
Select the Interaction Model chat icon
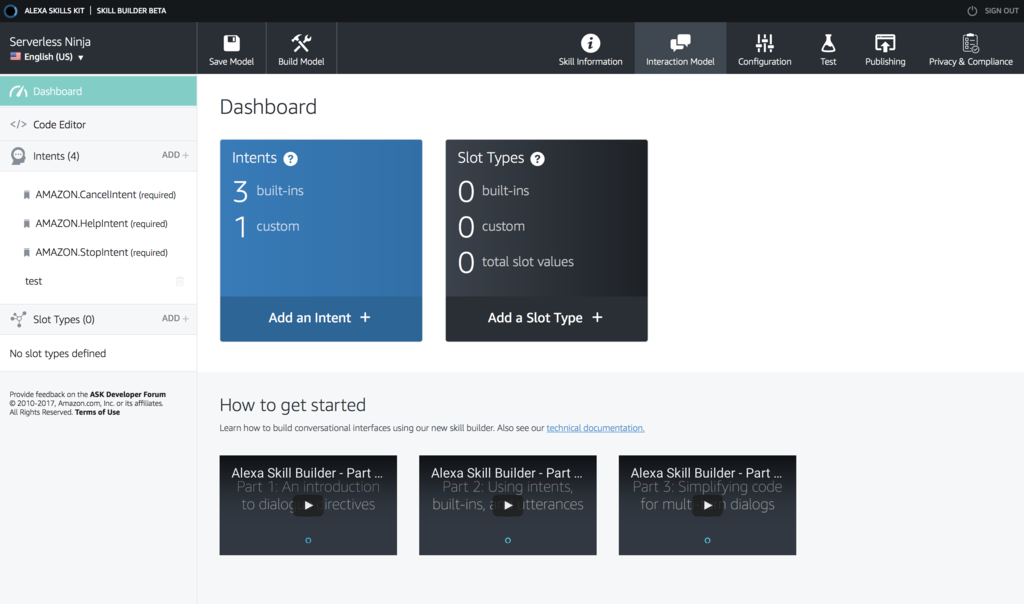pyautogui.click(x=680, y=43)
